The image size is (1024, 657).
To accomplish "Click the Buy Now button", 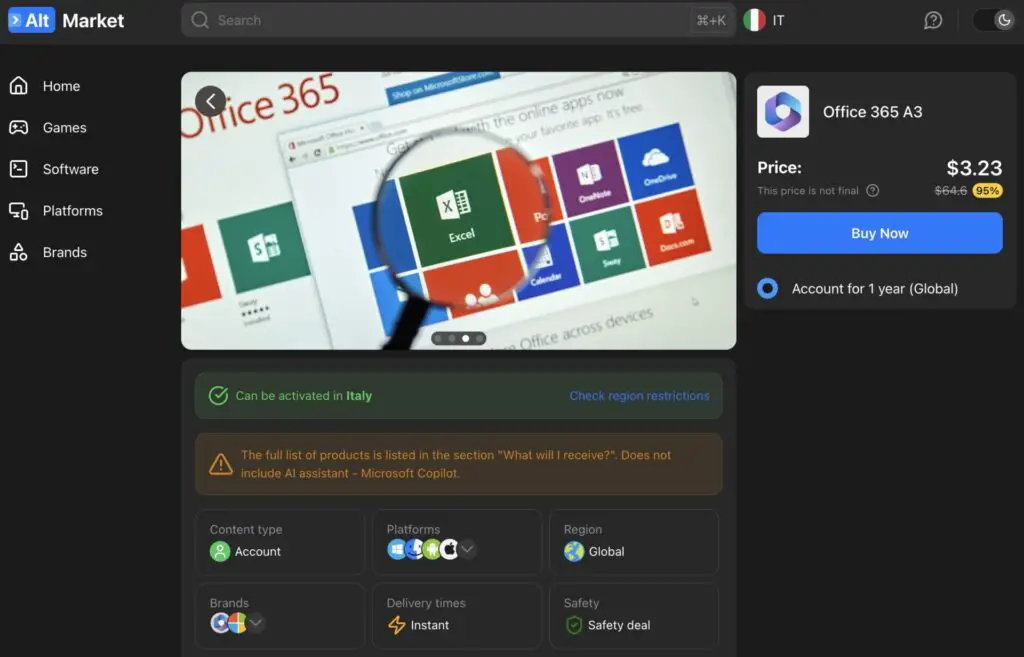I will tap(878, 233).
